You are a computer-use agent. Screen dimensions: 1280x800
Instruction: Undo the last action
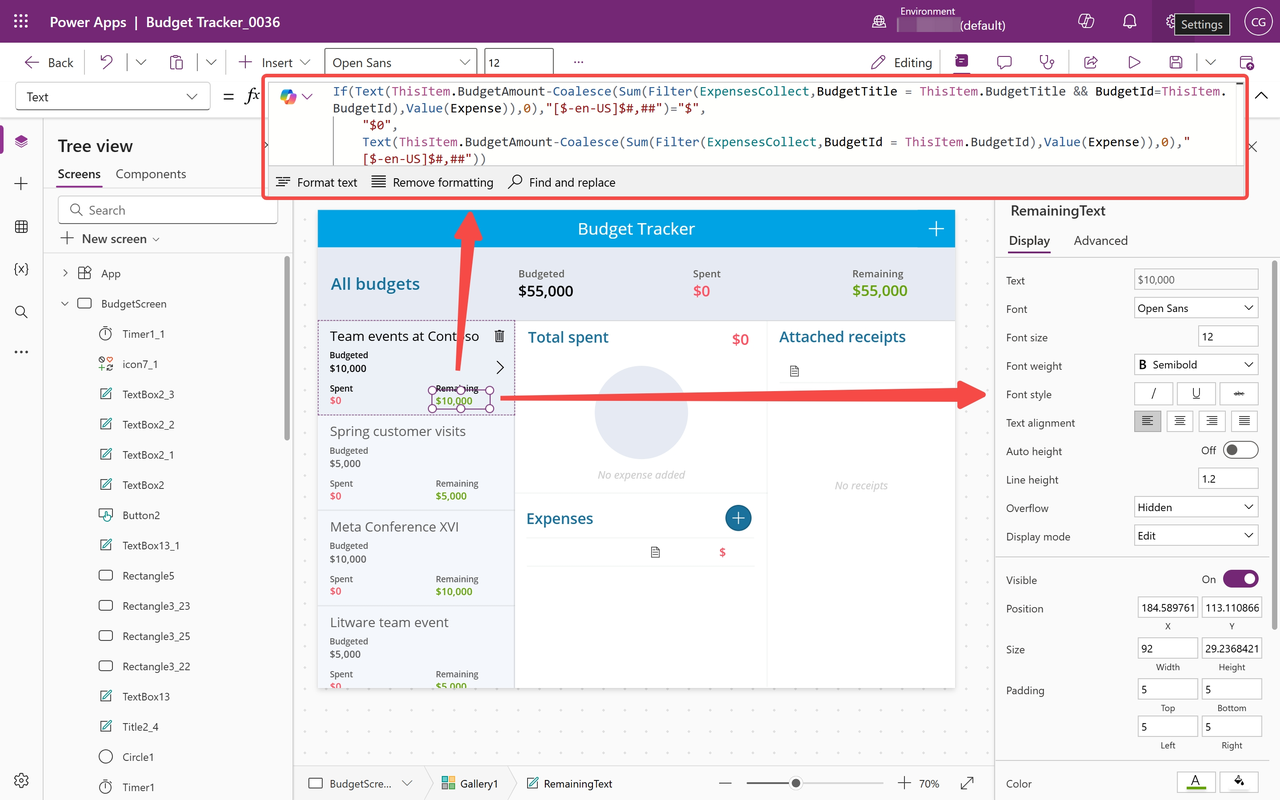pyautogui.click(x=106, y=62)
